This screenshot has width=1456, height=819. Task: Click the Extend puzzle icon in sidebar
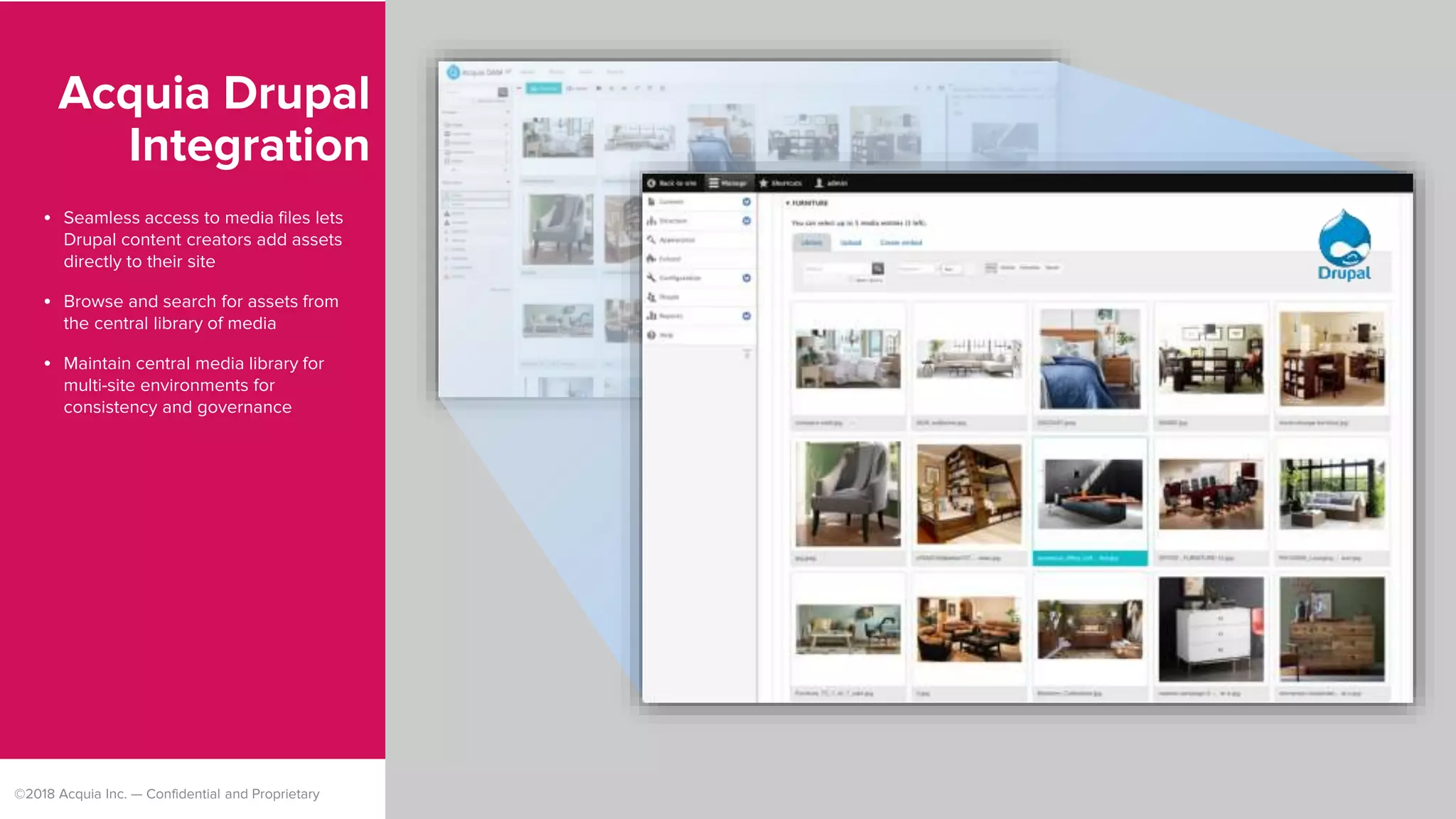[651, 259]
